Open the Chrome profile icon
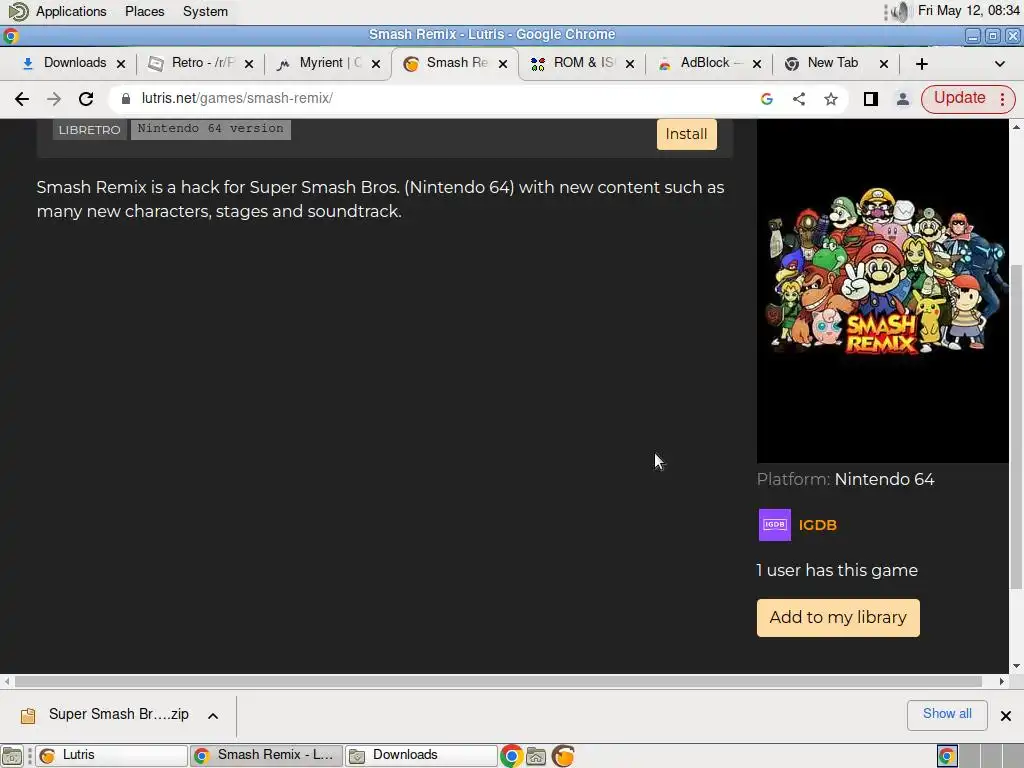The width and height of the screenshot is (1024, 768). click(903, 99)
